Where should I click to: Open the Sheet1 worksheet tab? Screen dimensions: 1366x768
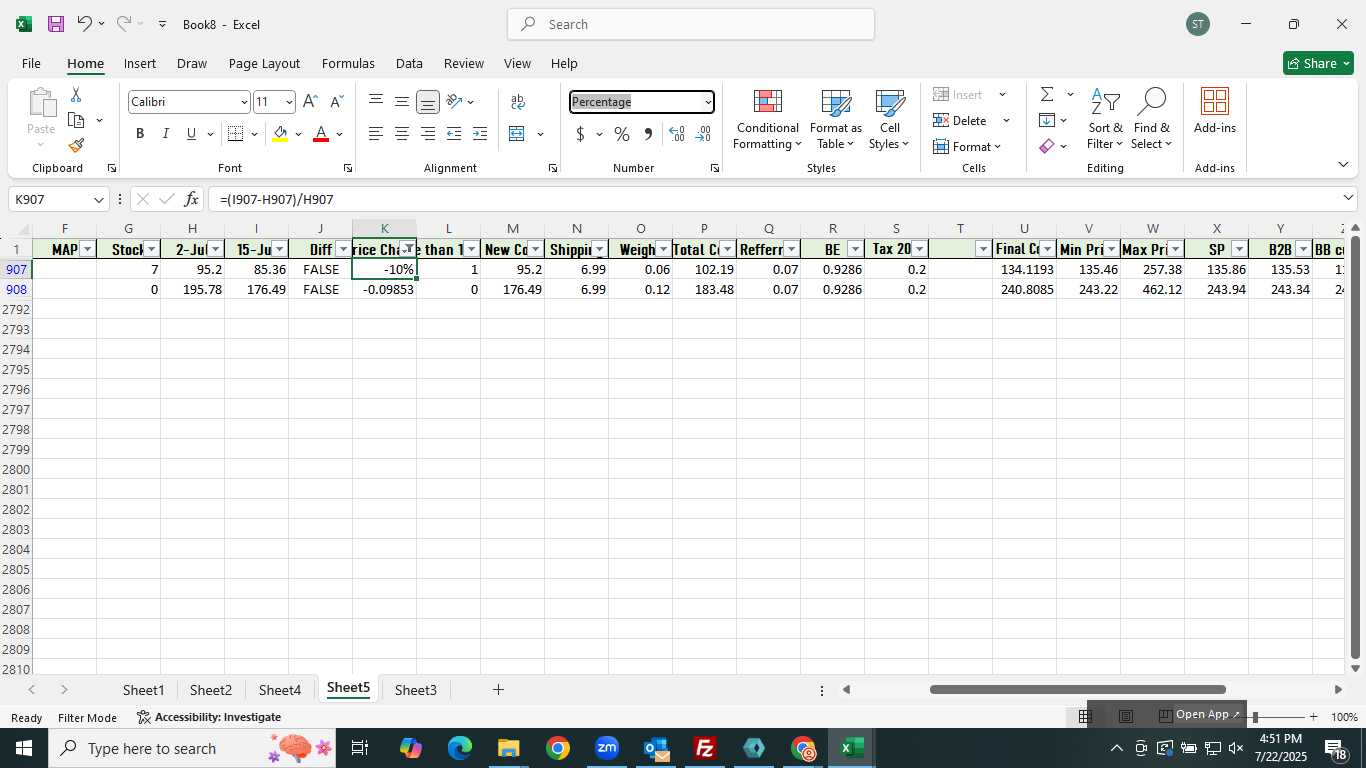click(x=143, y=690)
